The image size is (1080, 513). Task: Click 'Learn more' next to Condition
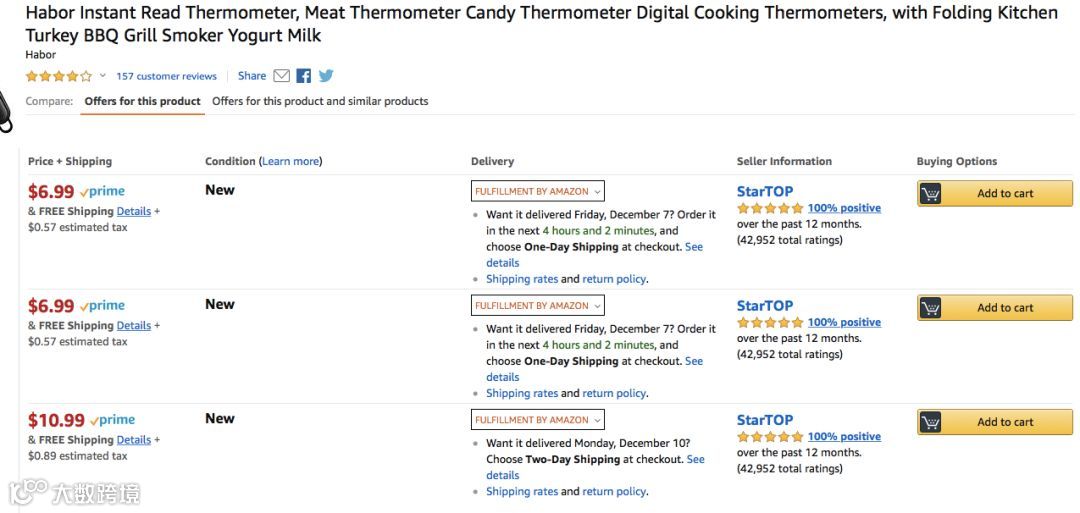click(291, 161)
